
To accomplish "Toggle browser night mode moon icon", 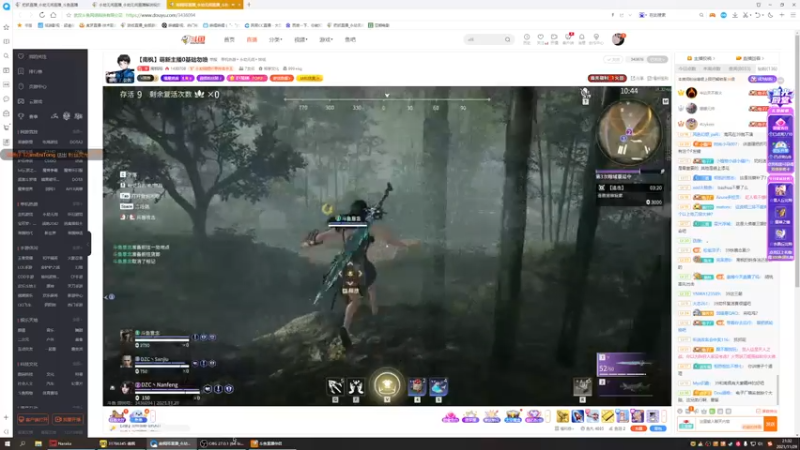I will (770, 15).
